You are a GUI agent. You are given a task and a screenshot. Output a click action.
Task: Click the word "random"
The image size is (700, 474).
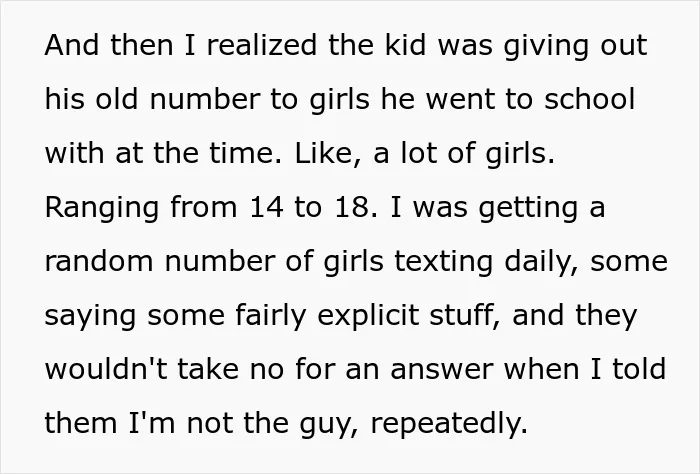[99, 261]
